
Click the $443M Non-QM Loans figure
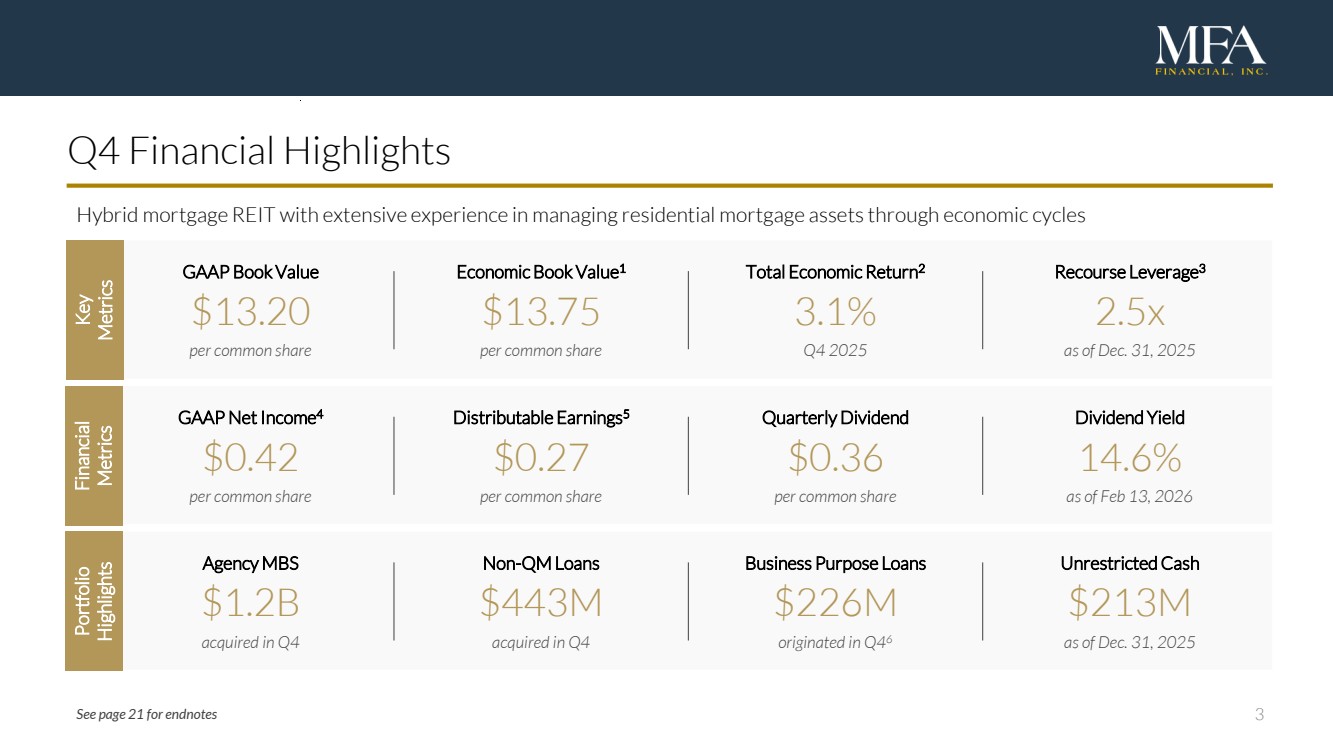click(541, 604)
